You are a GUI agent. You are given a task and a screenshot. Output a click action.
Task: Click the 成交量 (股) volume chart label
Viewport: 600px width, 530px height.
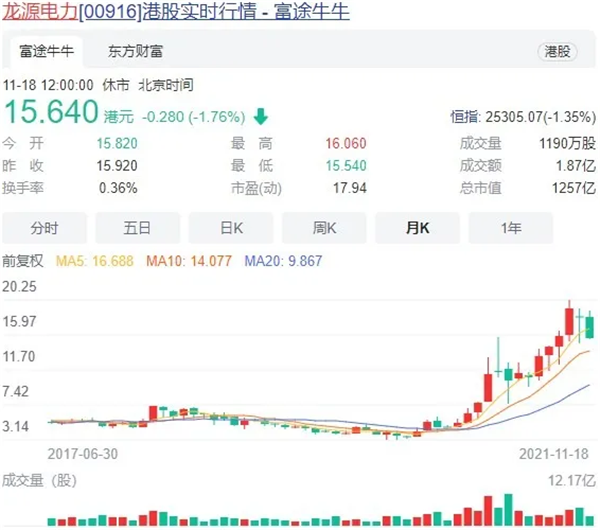pyautogui.click(x=39, y=480)
